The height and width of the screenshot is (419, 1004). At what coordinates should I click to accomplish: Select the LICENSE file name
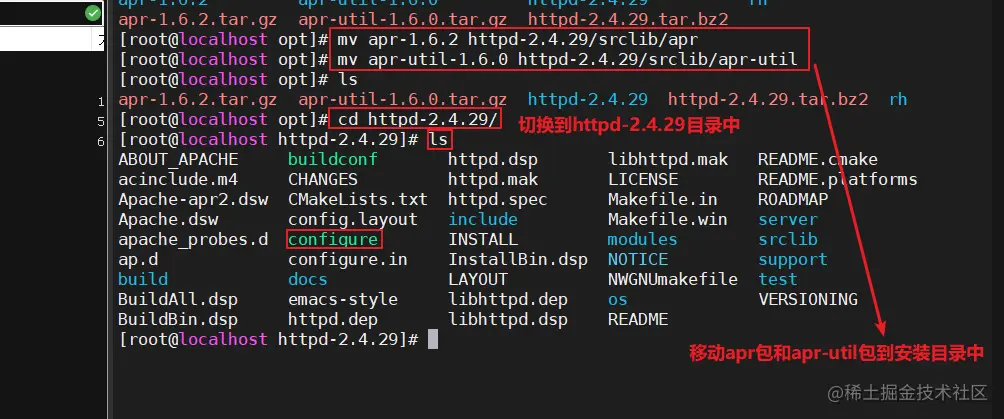[643, 179]
